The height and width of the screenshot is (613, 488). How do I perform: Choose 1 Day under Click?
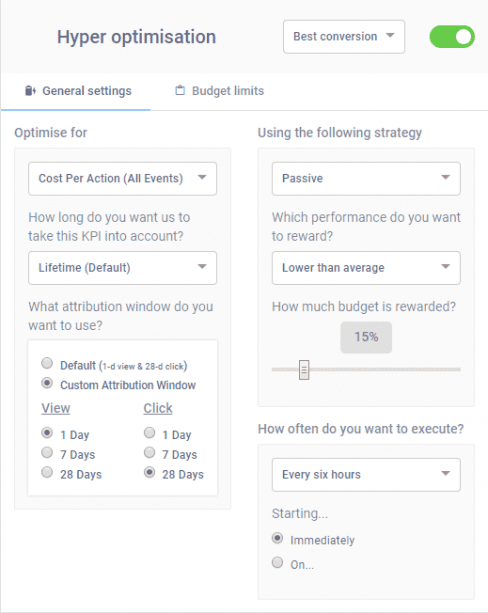(x=149, y=432)
